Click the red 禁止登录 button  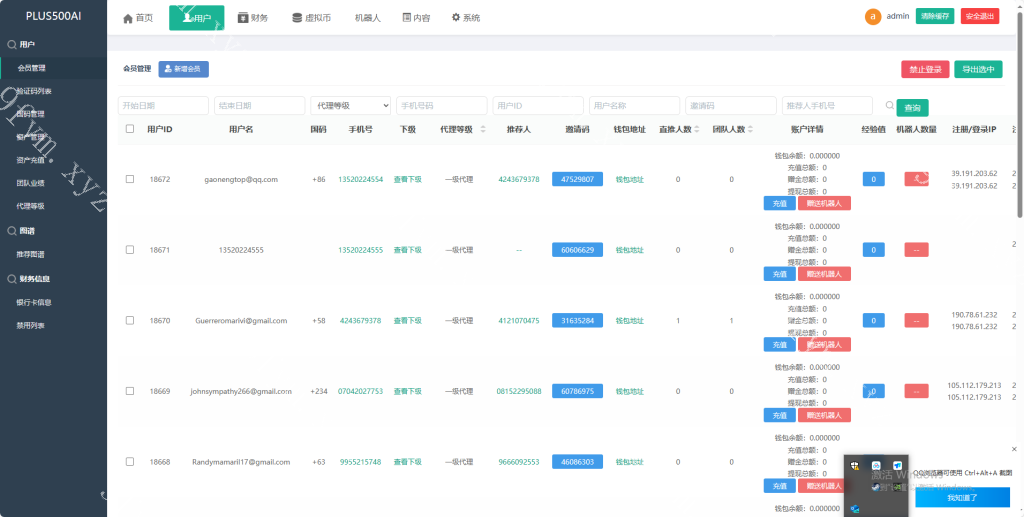pos(925,69)
